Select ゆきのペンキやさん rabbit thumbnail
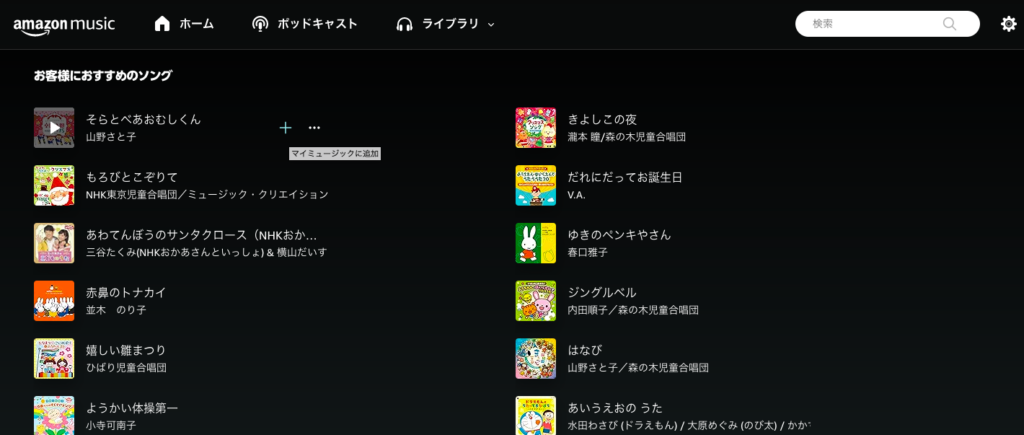The image size is (1024, 435). click(x=536, y=243)
